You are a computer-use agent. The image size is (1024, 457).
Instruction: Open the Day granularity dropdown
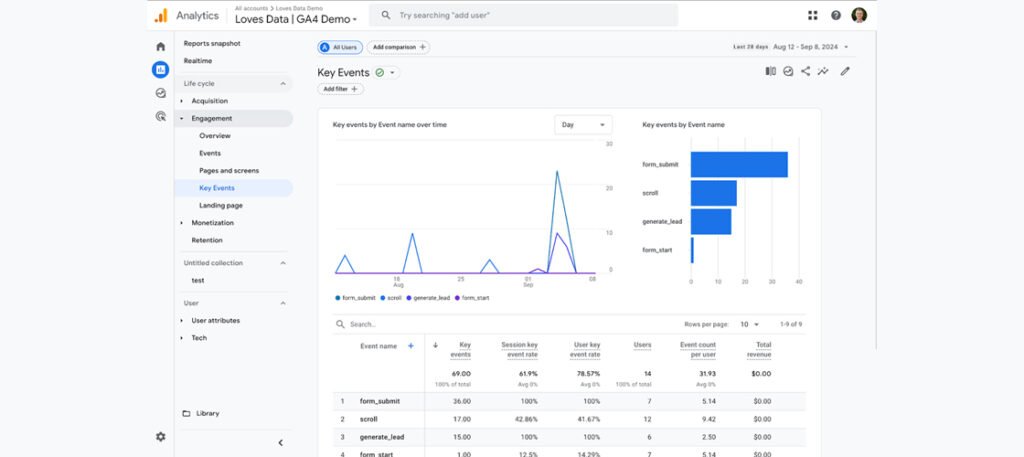coord(583,125)
